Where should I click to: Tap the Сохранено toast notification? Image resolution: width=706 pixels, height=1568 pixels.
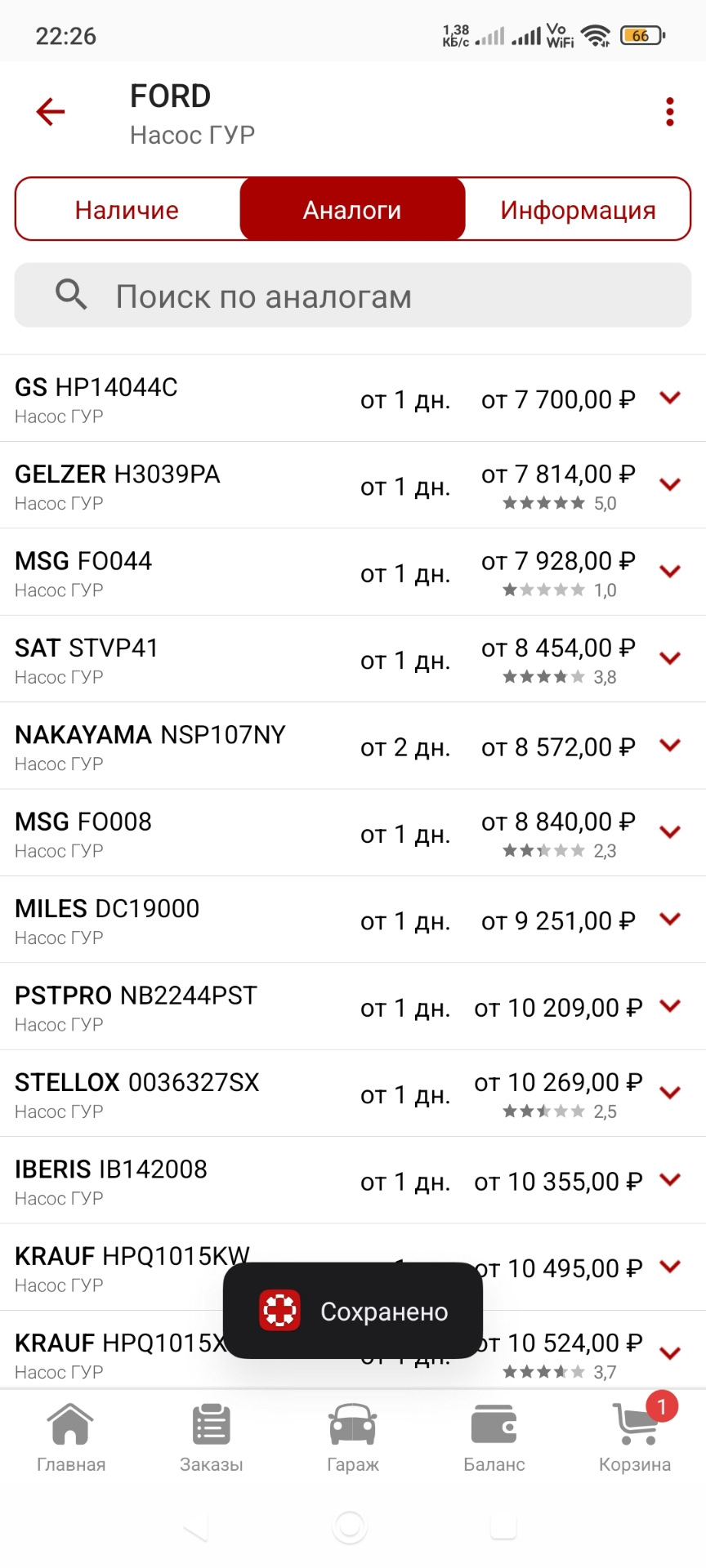(353, 1311)
